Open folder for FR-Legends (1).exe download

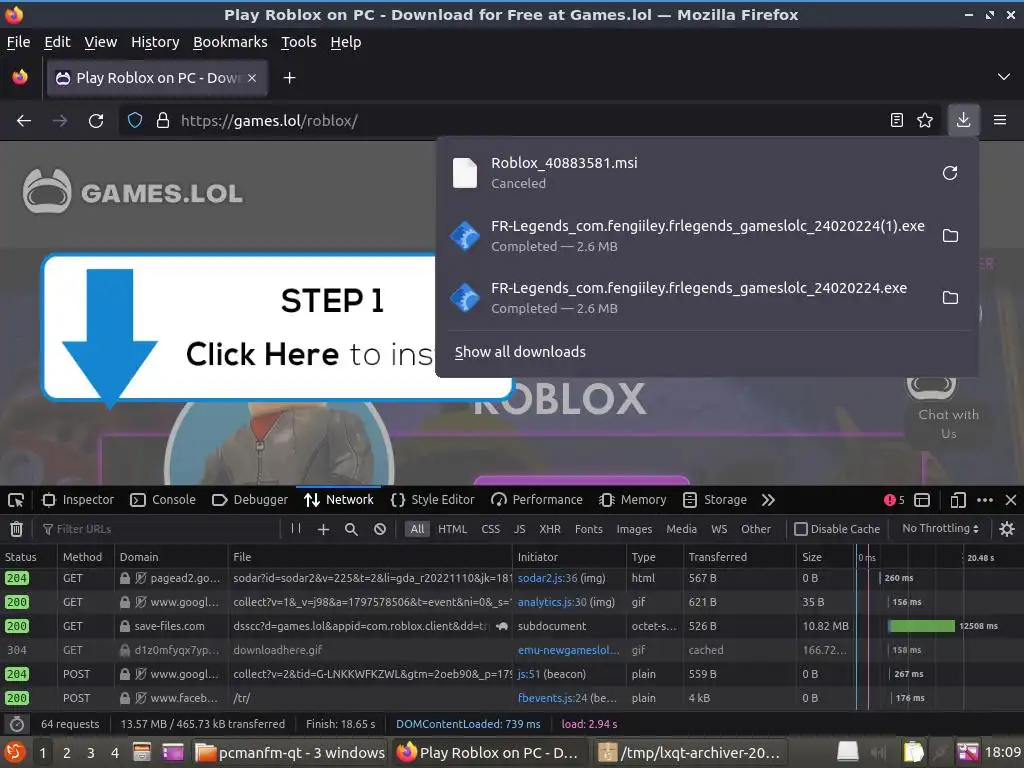point(950,236)
